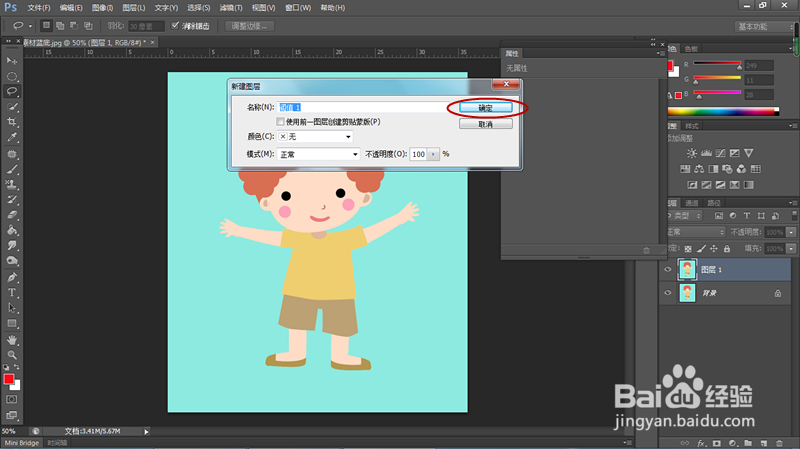800x449 pixels.
Task: Hide the 背景 layer eye icon
Action: [x=667, y=293]
